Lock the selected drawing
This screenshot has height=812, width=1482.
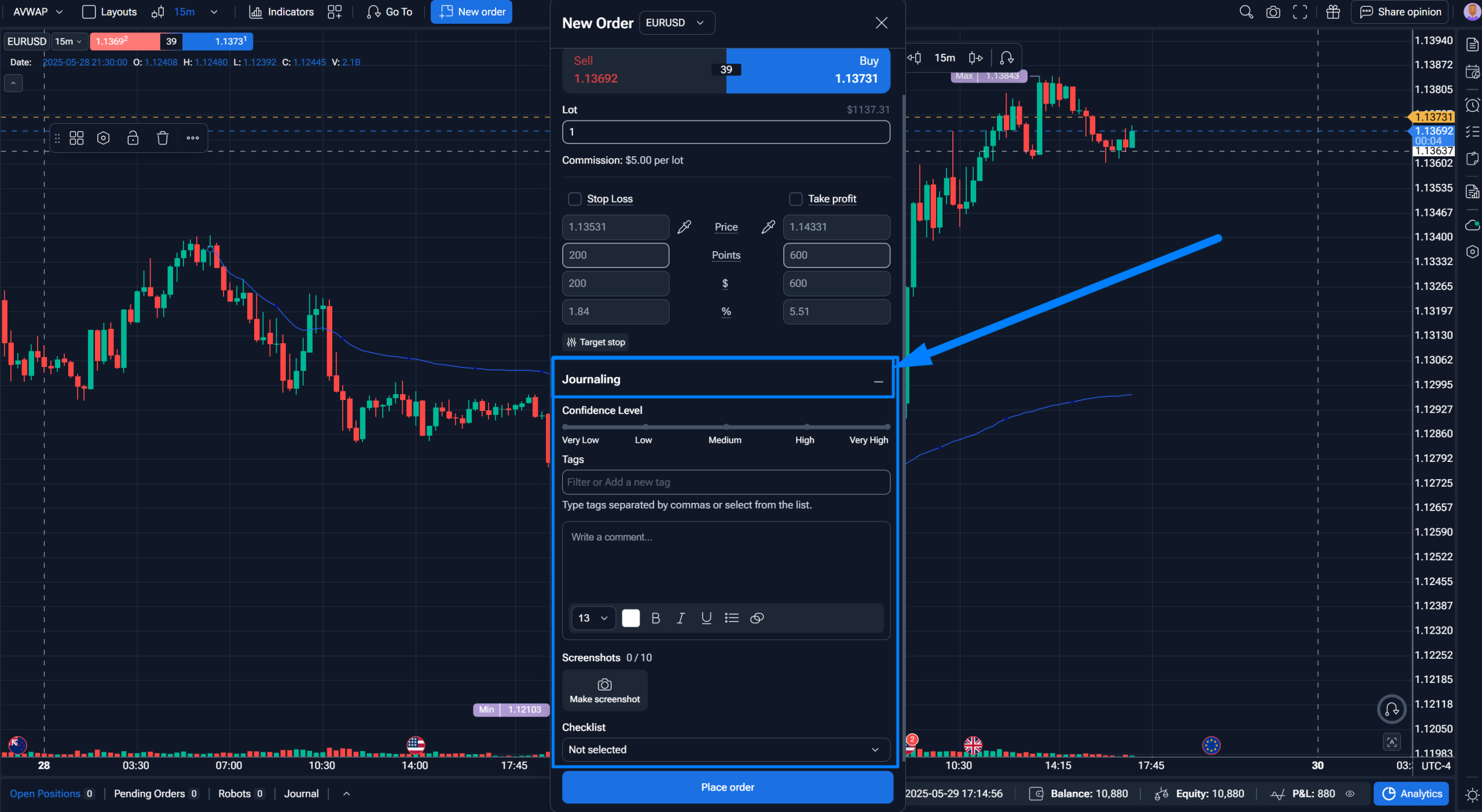tap(133, 138)
